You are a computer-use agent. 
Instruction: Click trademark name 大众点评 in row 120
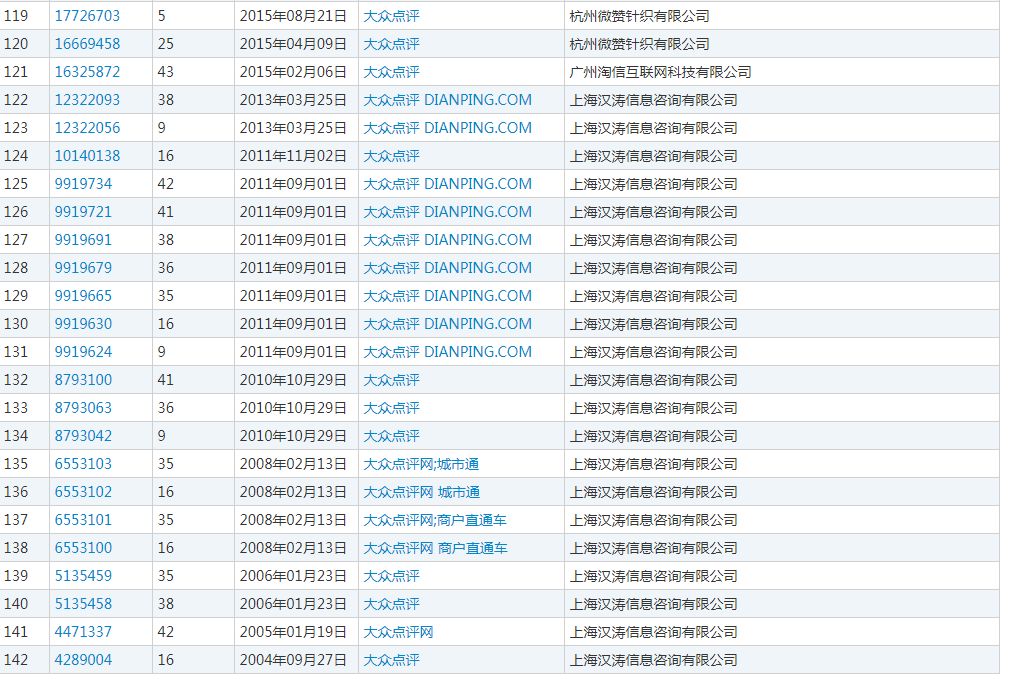[x=392, y=44]
